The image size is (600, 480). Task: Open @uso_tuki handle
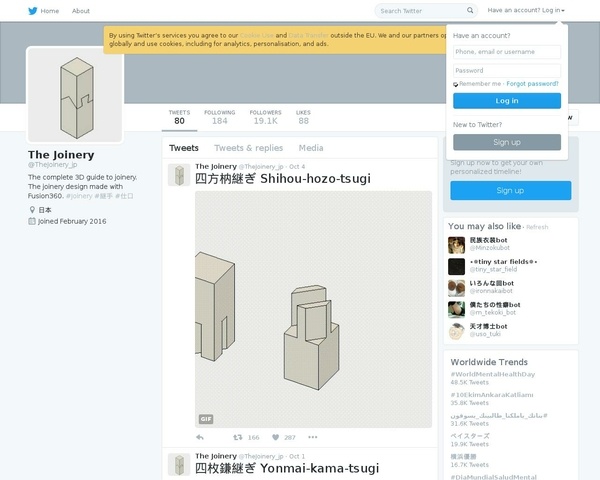click(x=485, y=334)
